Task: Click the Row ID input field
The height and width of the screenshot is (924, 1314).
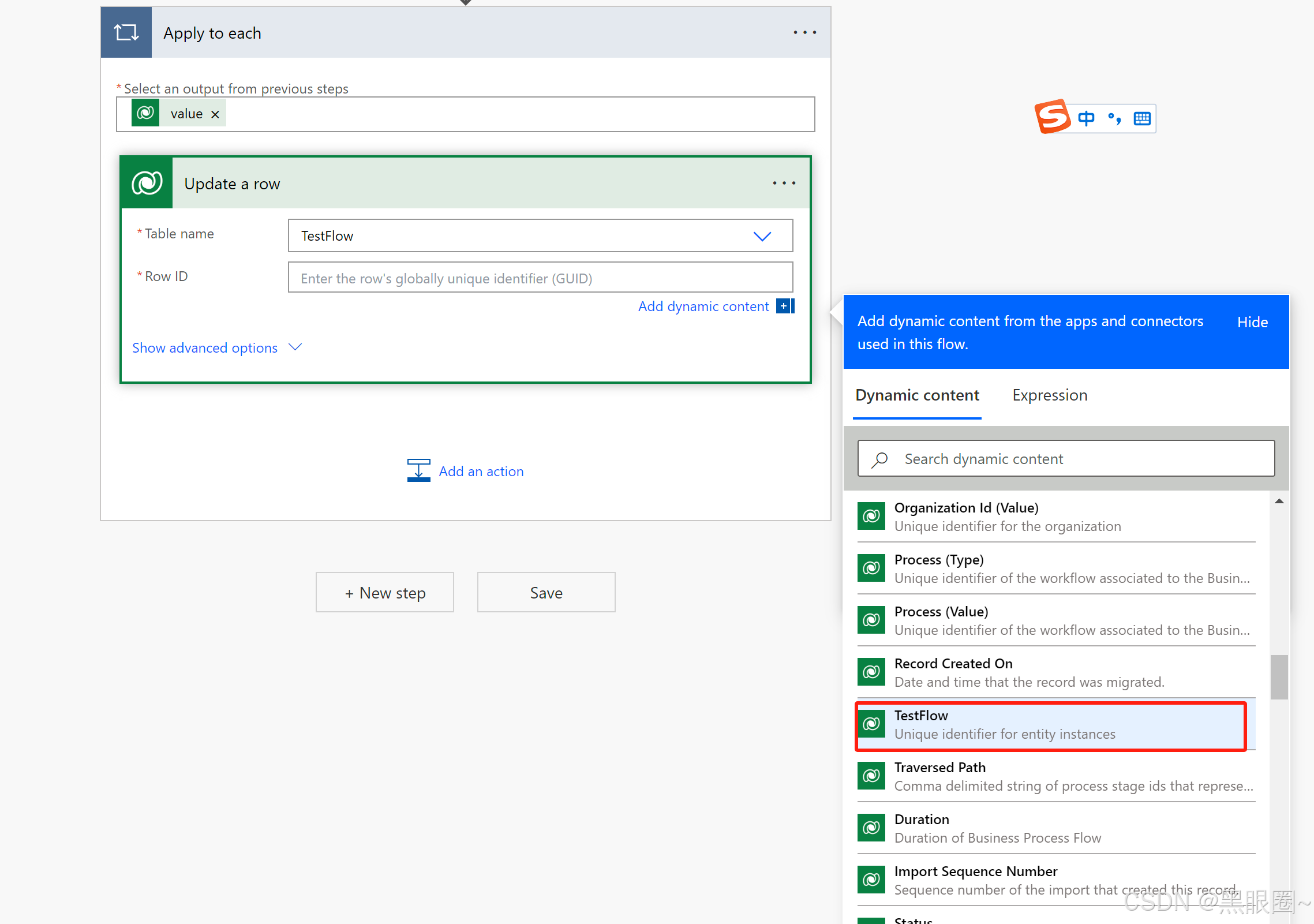Action: [540, 278]
